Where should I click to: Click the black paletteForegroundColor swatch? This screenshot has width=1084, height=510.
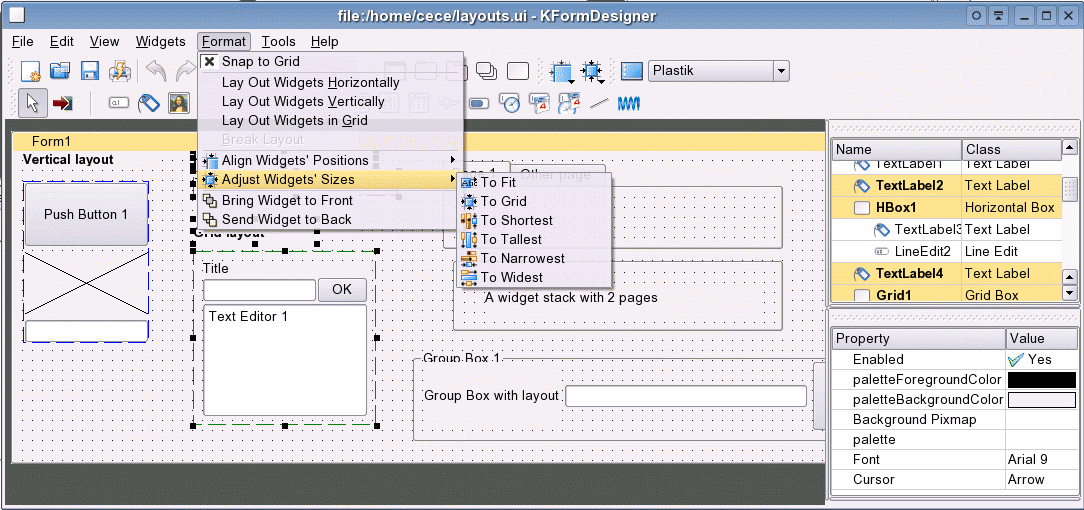[x=1041, y=380]
